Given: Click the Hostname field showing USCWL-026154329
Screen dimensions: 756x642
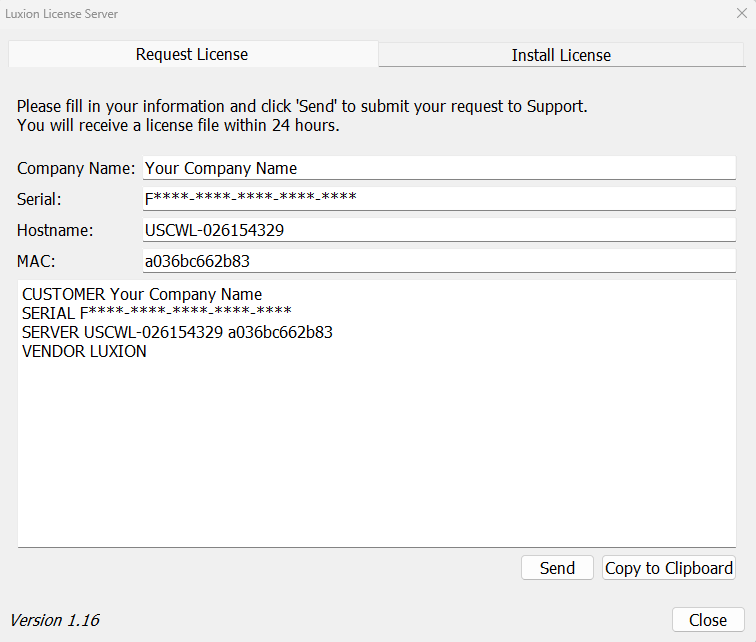Looking at the screenshot, I should tap(439, 230).
